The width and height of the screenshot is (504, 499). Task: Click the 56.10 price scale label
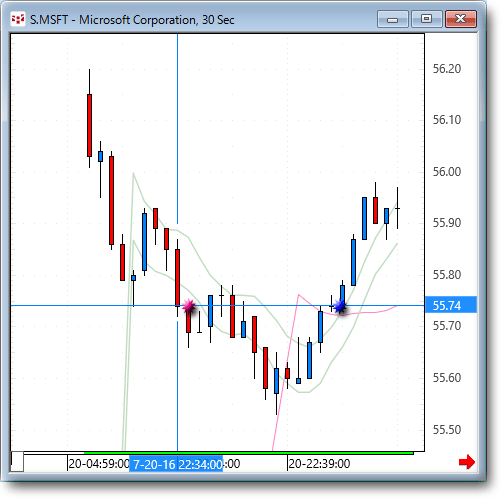(x=447, y=120)
